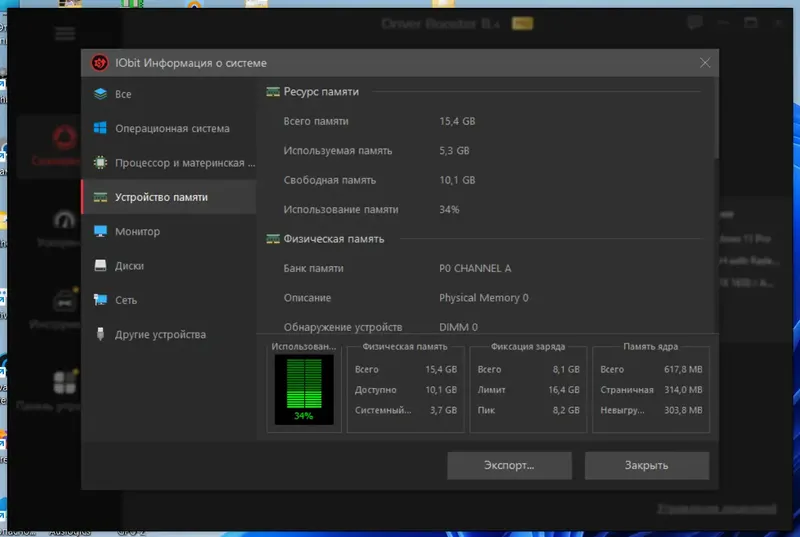Click the USB icon beside Другие устройства
The width and height of the screenshot is (800, 537).
(101, 334)
